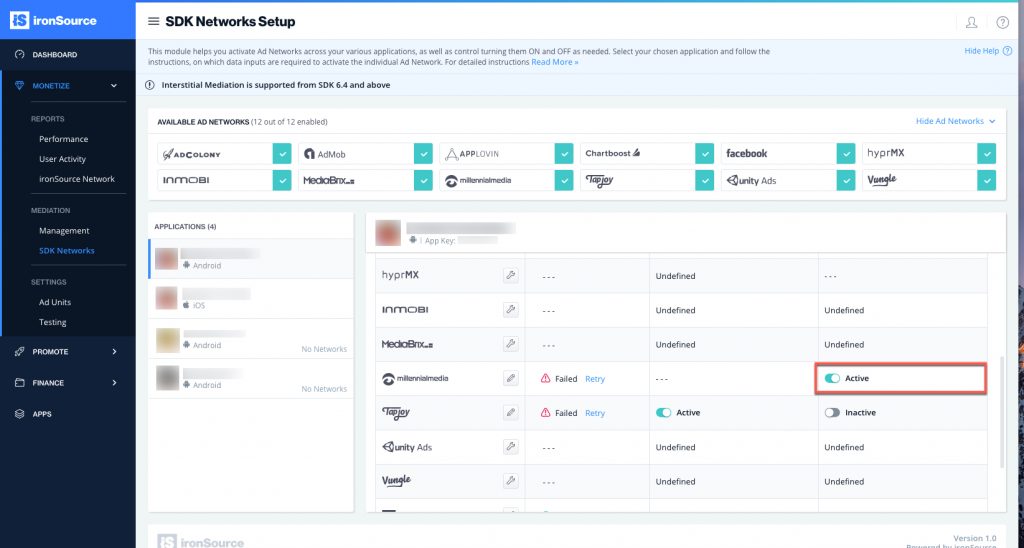The width and height of the screenshot is (1024, 548).
Task: Uncheck the Vungle network checkbox
Action: [x=986, y=180]
